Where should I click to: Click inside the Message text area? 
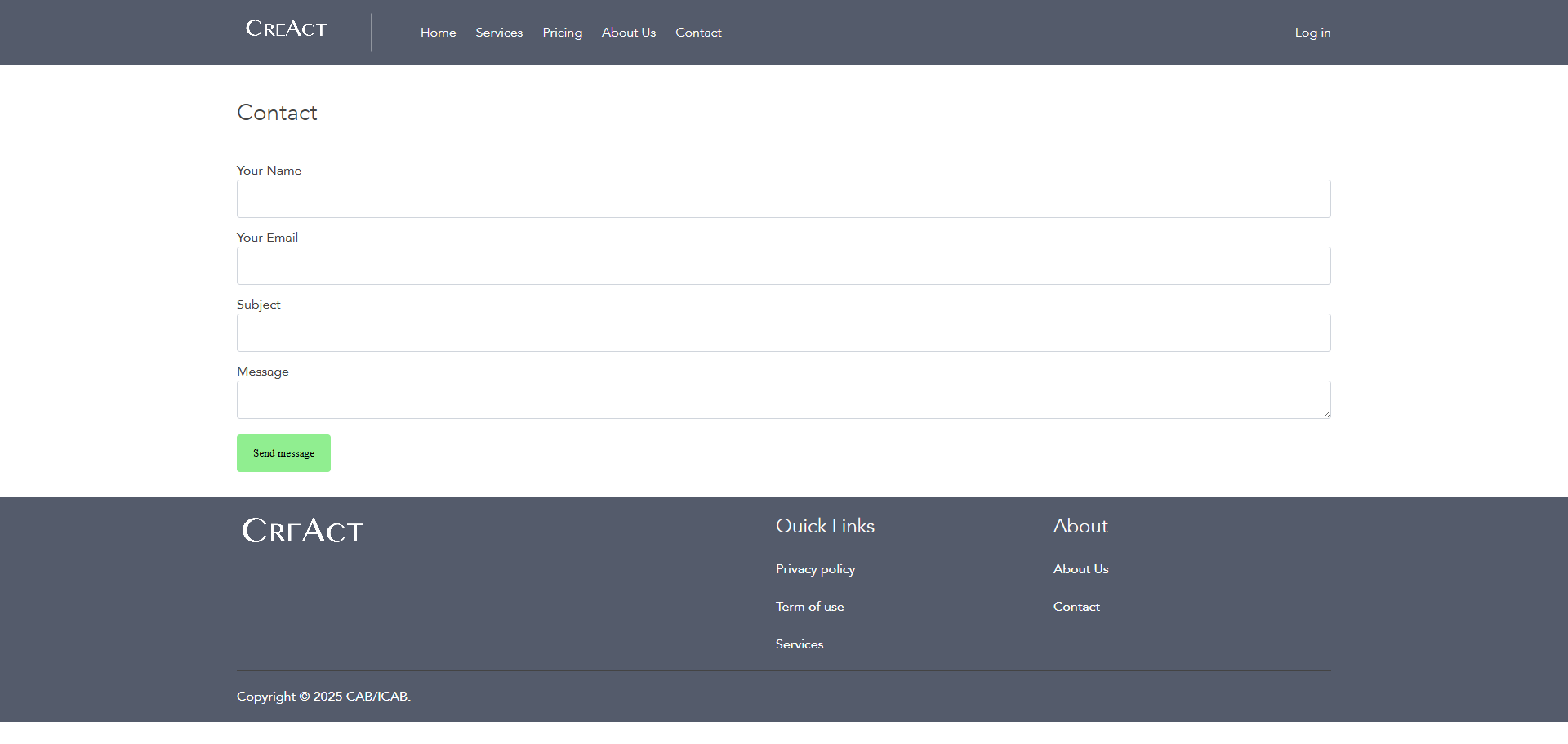[x=783, y=400]
